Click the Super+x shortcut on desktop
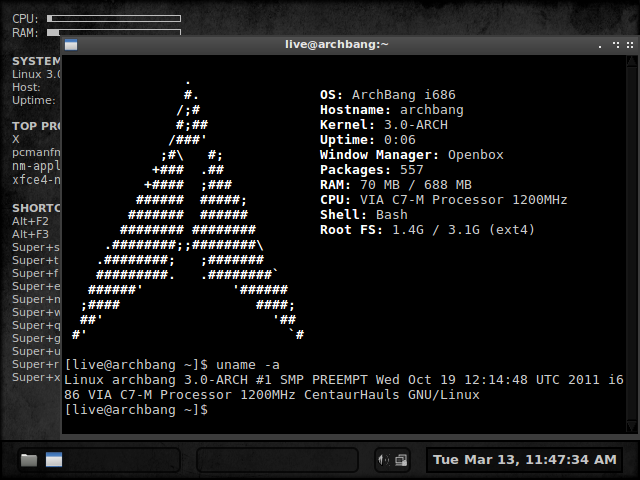 click(36, 378)
